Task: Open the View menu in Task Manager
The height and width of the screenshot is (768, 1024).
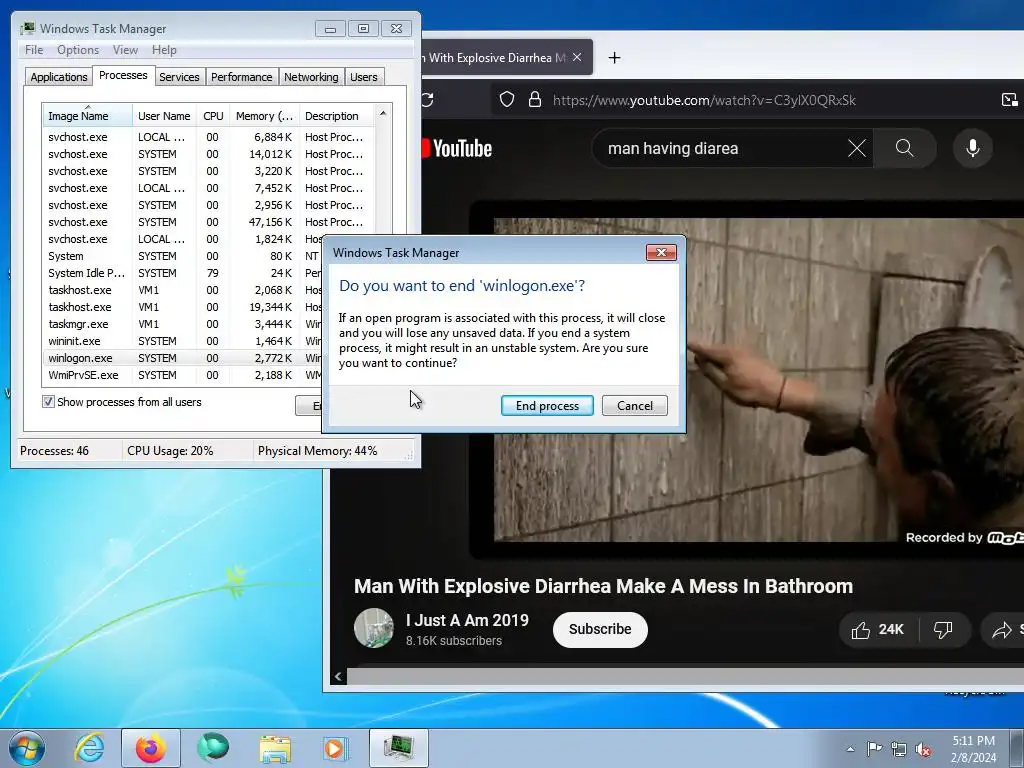Action: tap(125, 50)
